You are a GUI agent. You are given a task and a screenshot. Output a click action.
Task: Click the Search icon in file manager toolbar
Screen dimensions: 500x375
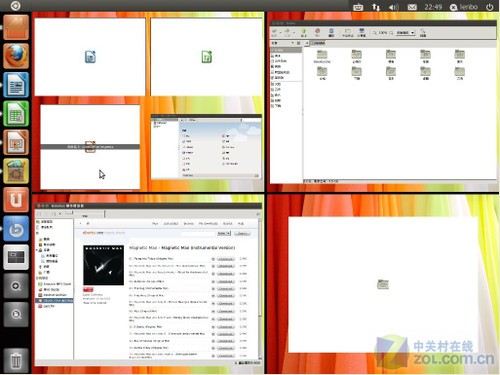423,32
